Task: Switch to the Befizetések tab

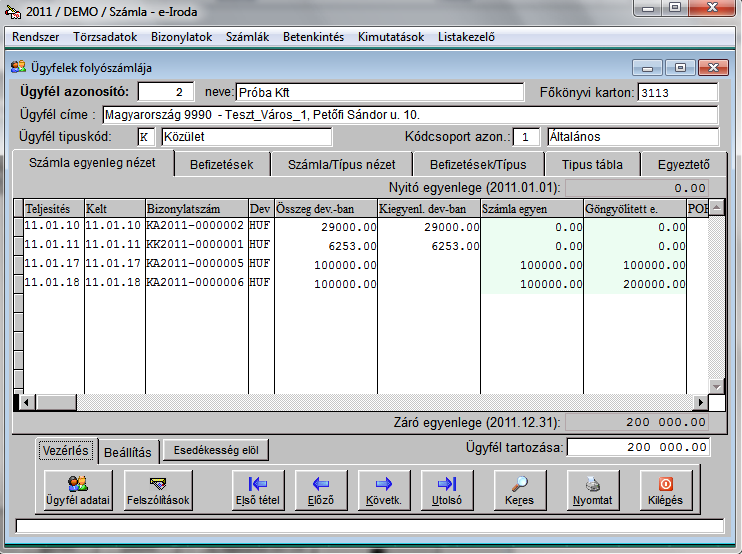Action: click(223, 164)
